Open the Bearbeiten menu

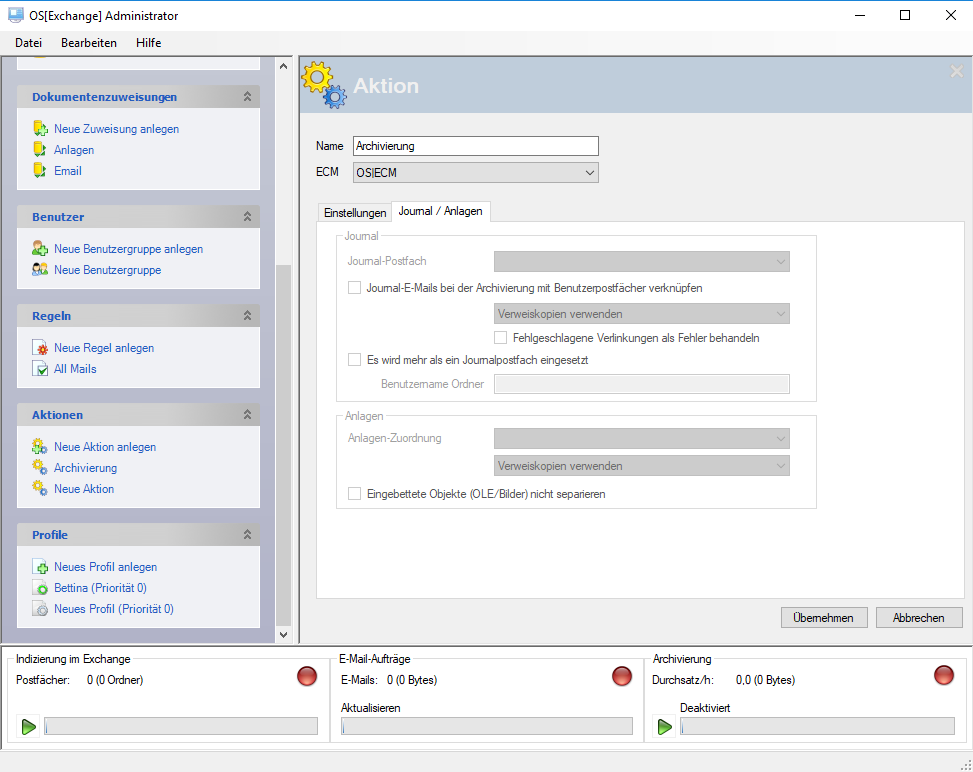(89, 43)
